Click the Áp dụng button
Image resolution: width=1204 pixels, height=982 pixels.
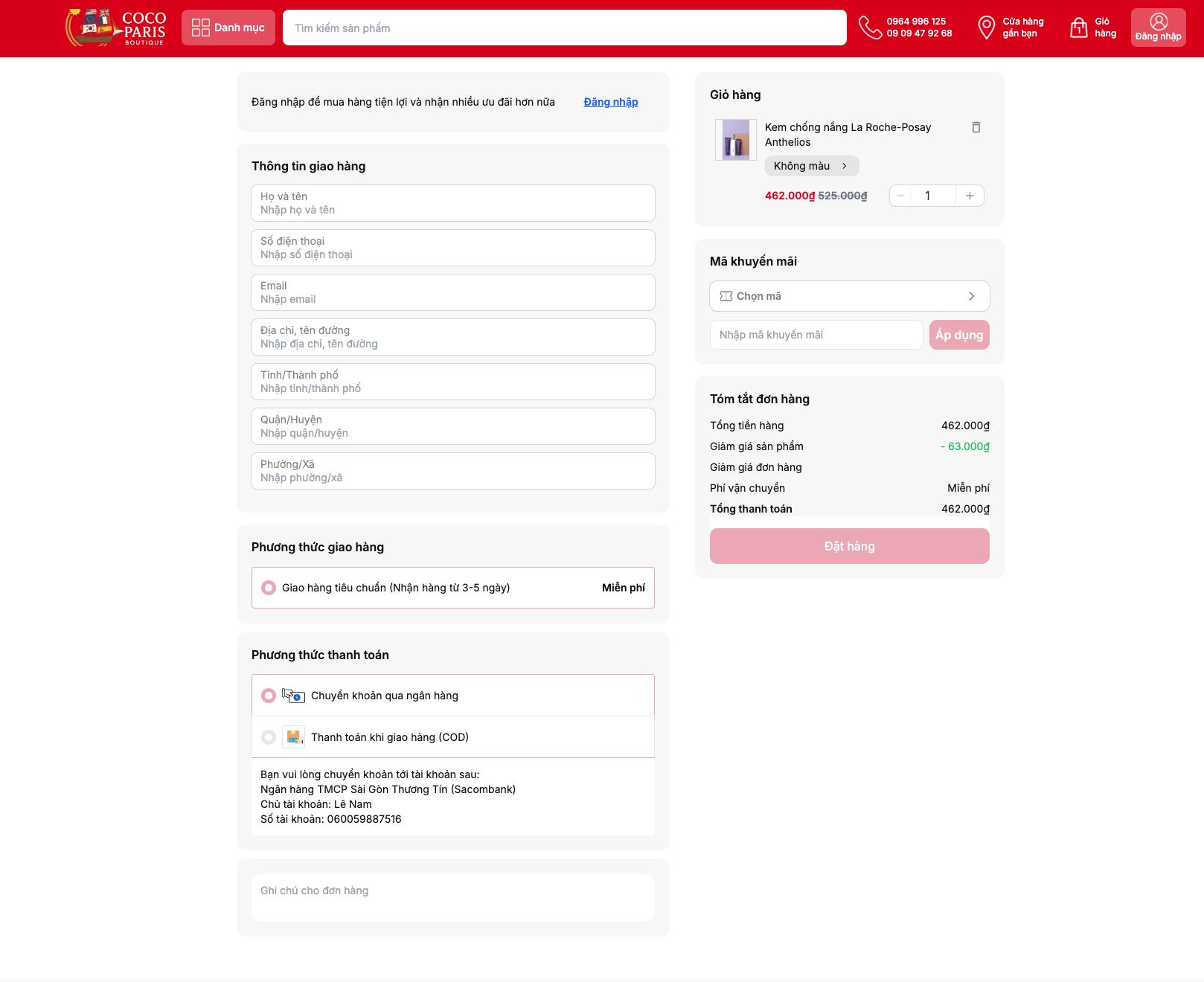point(959,335)
